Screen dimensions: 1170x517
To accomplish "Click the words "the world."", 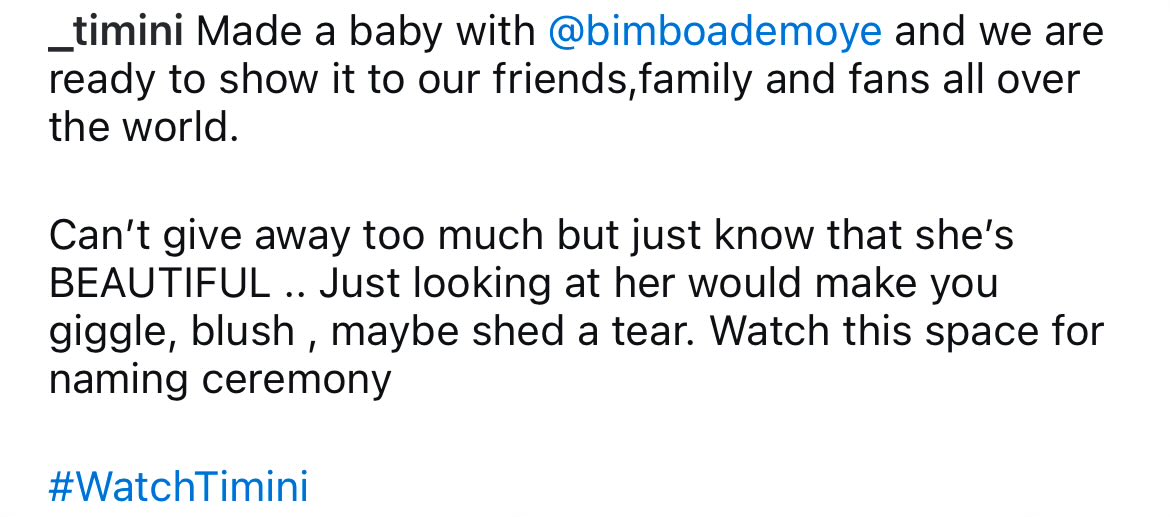I will (x=144, y=128).
